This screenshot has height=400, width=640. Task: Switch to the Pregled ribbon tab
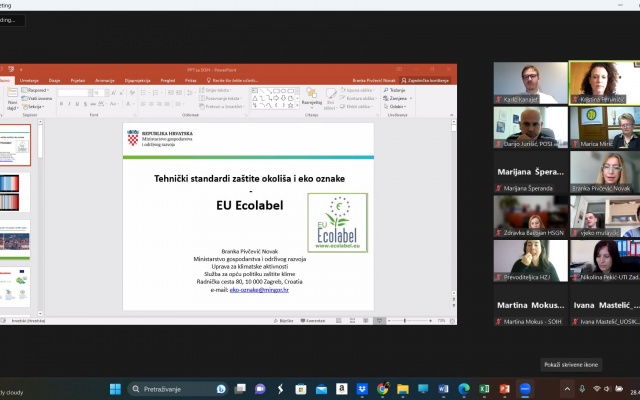pos(168,80)
